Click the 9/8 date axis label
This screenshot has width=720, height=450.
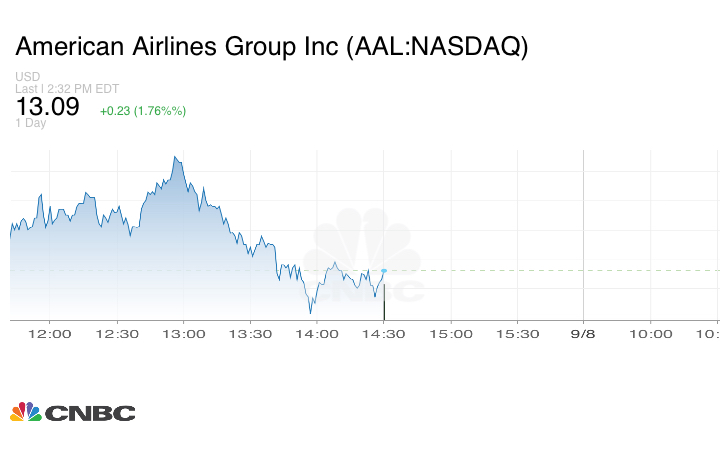pyautogui.click(x=584, y=334)
